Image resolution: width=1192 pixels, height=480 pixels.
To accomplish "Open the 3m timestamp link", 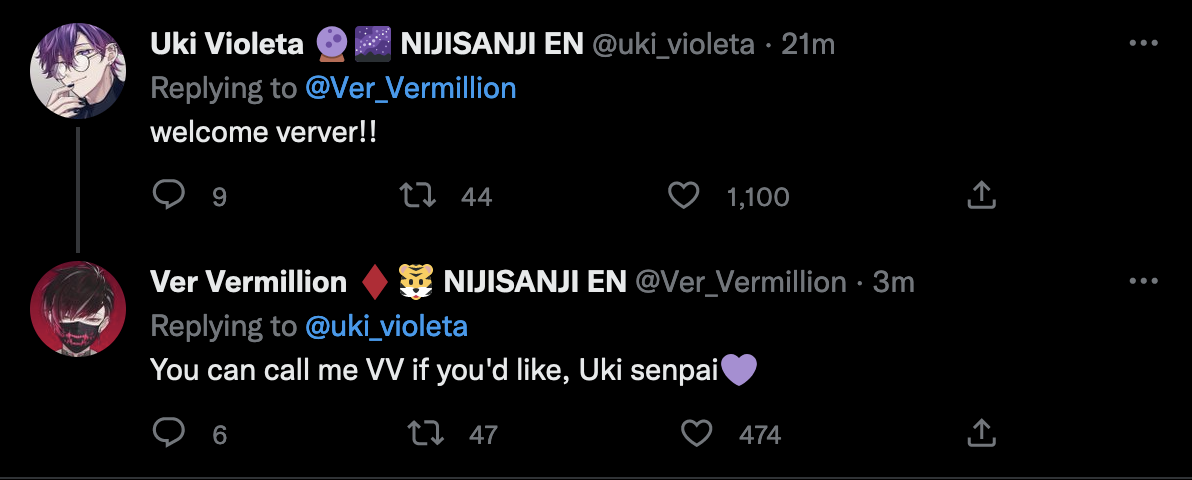I will click(894, 282).
